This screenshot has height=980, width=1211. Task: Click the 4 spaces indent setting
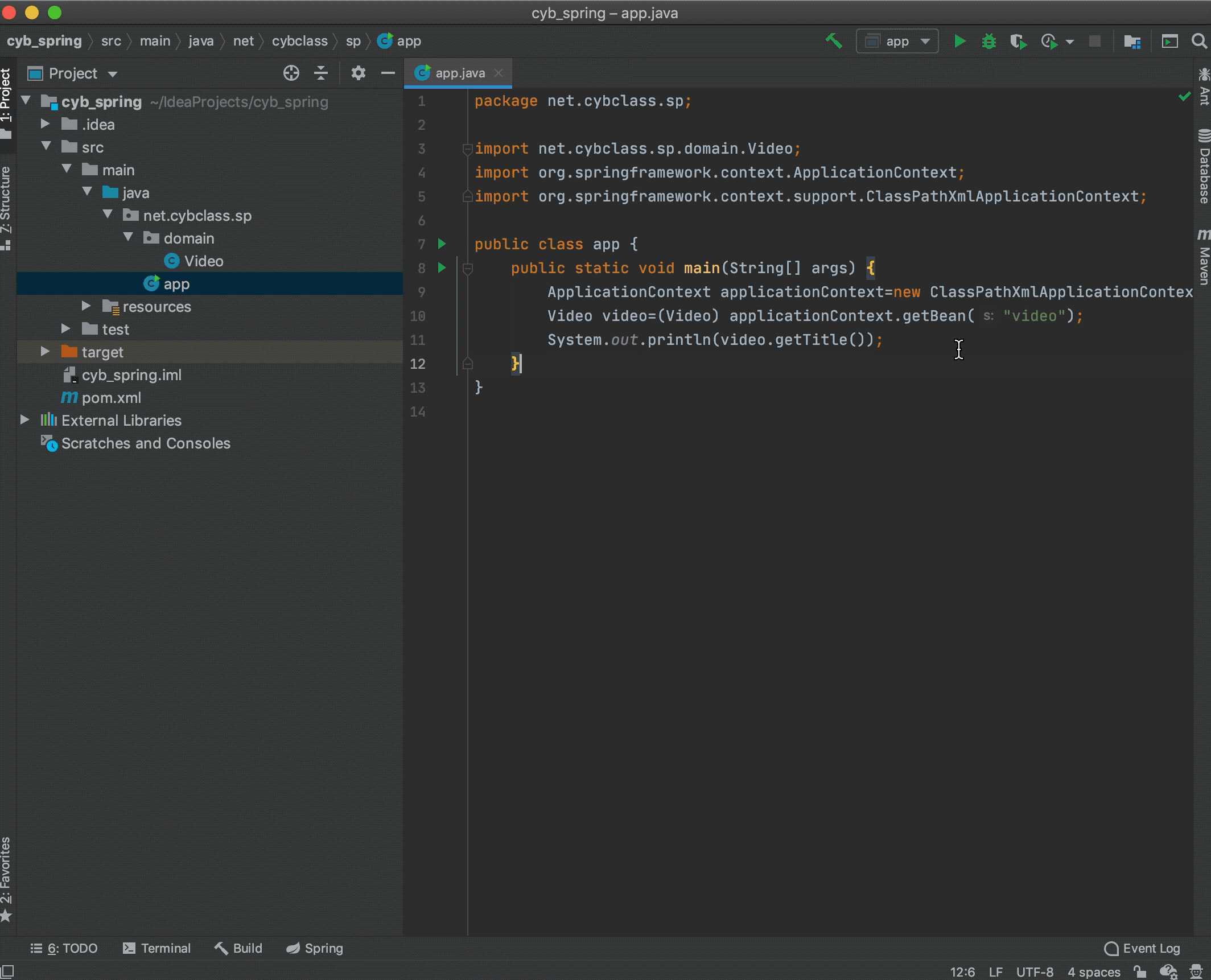coord(1094,972)
